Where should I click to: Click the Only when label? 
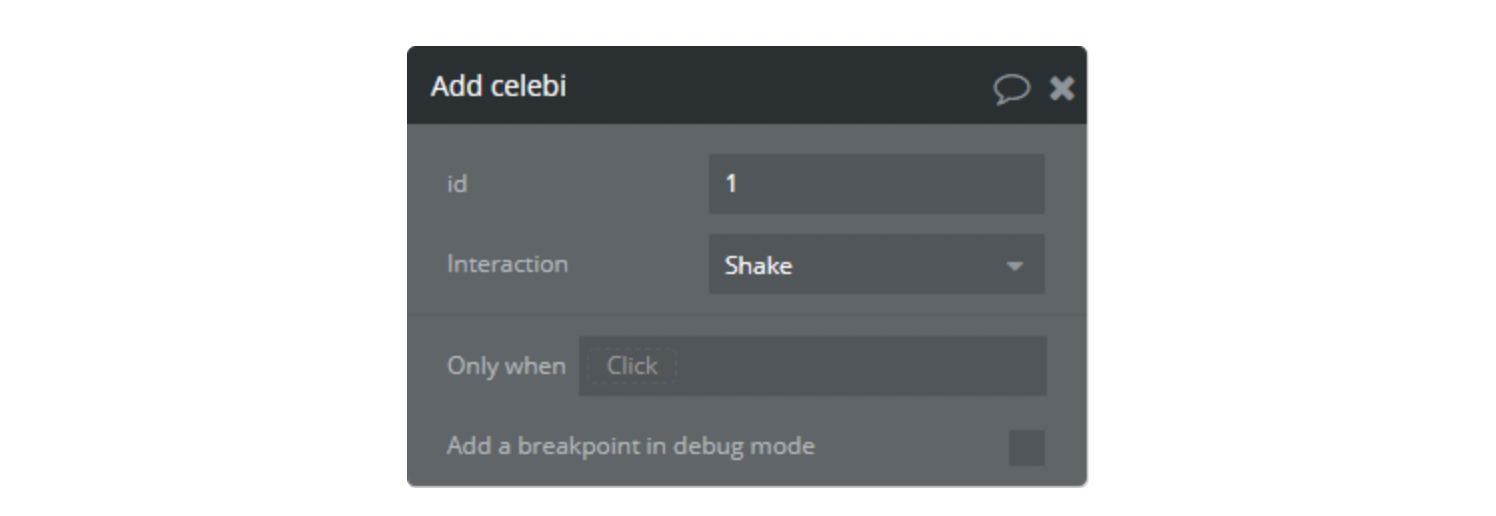click(506, 366)
